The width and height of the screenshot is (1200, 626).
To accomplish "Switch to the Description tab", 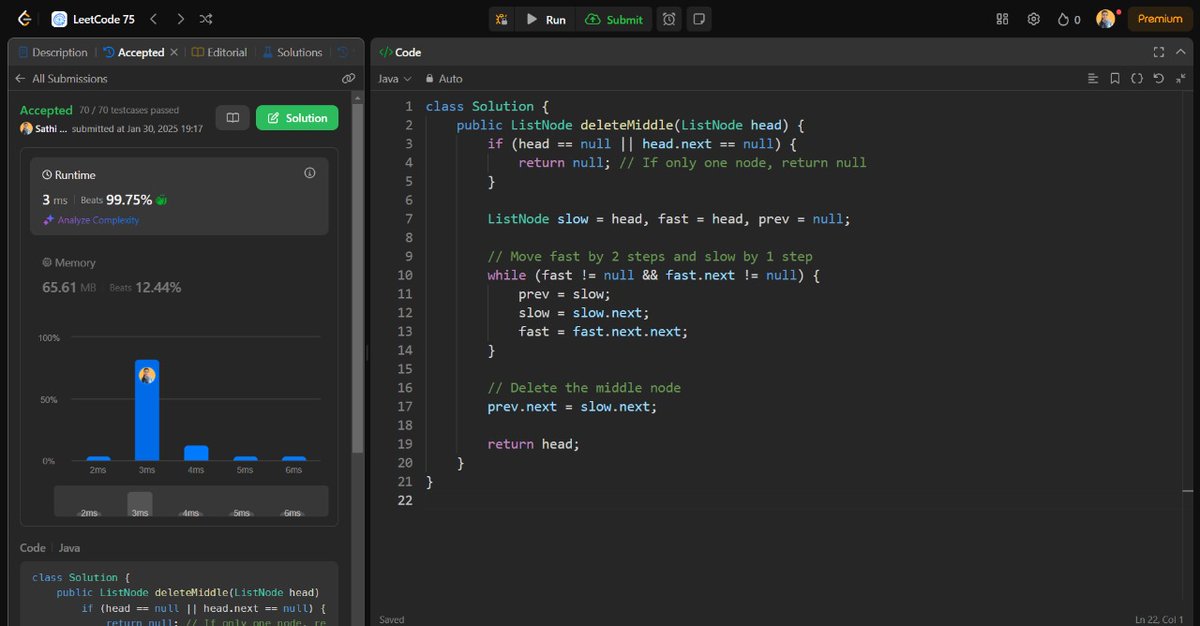I will click(53, 52).
